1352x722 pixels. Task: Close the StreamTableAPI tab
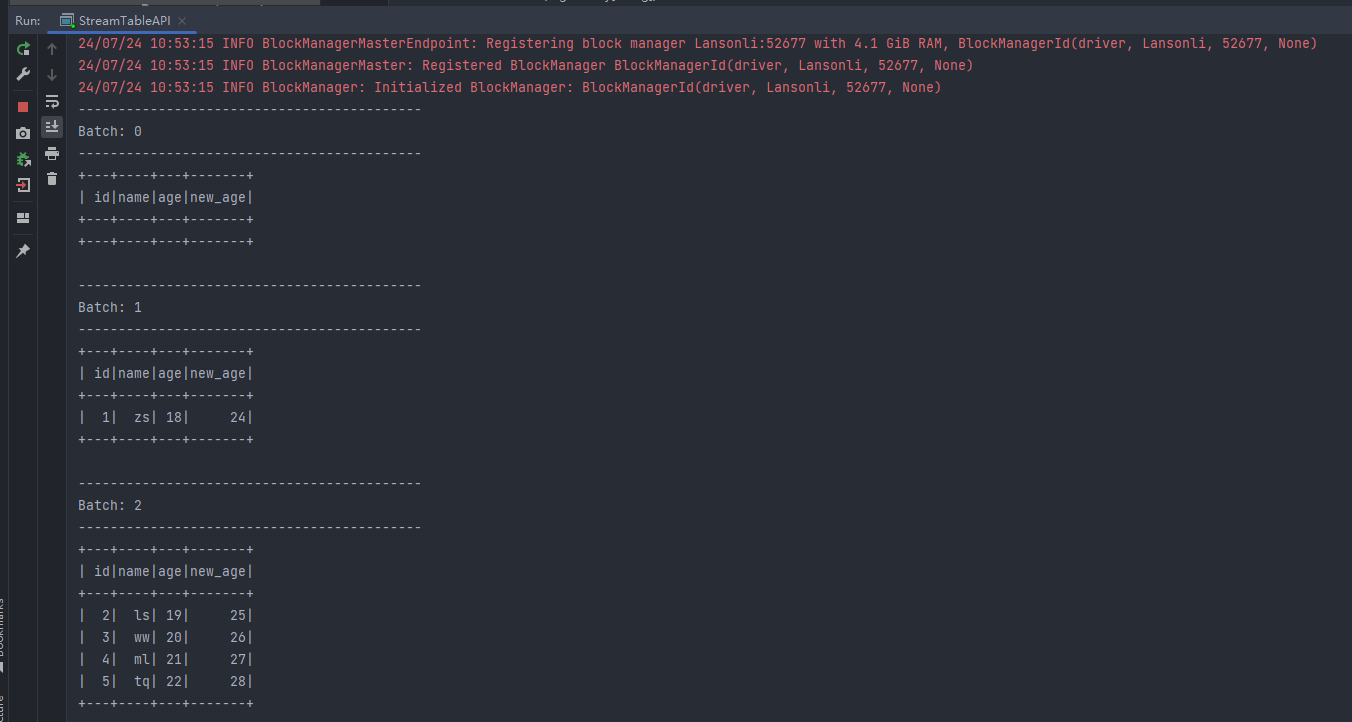[183, 21]
